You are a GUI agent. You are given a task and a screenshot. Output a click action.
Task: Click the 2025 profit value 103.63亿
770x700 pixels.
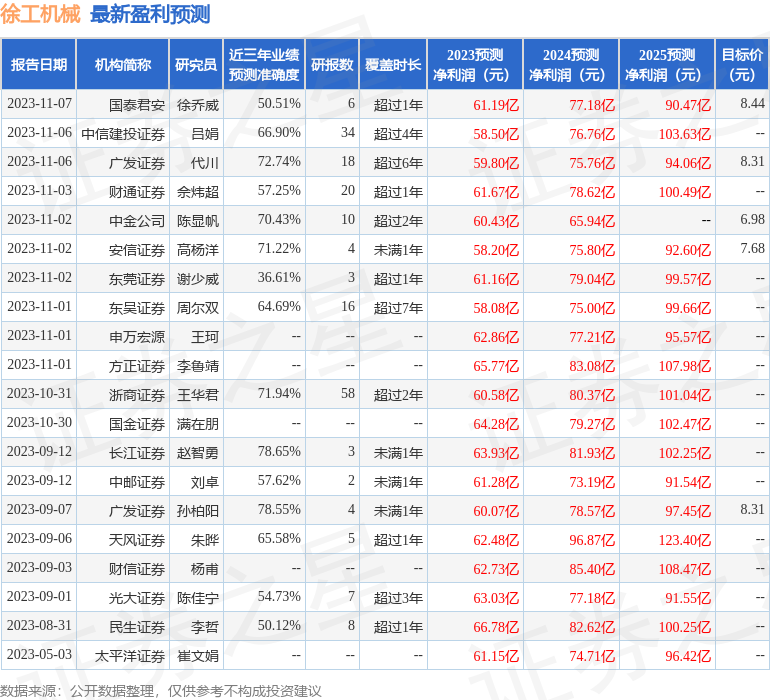[685, 134]
